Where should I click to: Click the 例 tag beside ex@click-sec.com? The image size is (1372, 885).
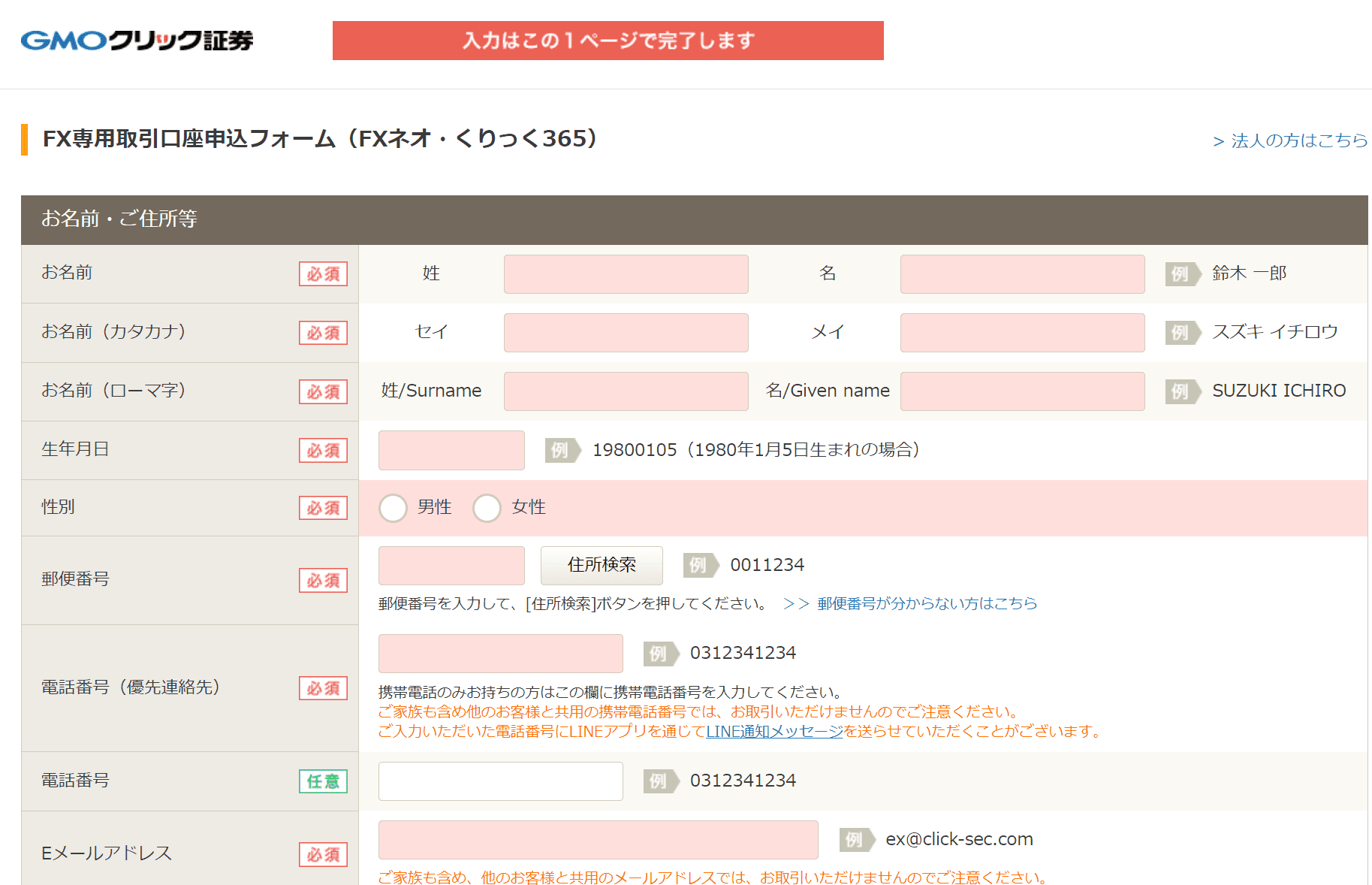(856, 840)
